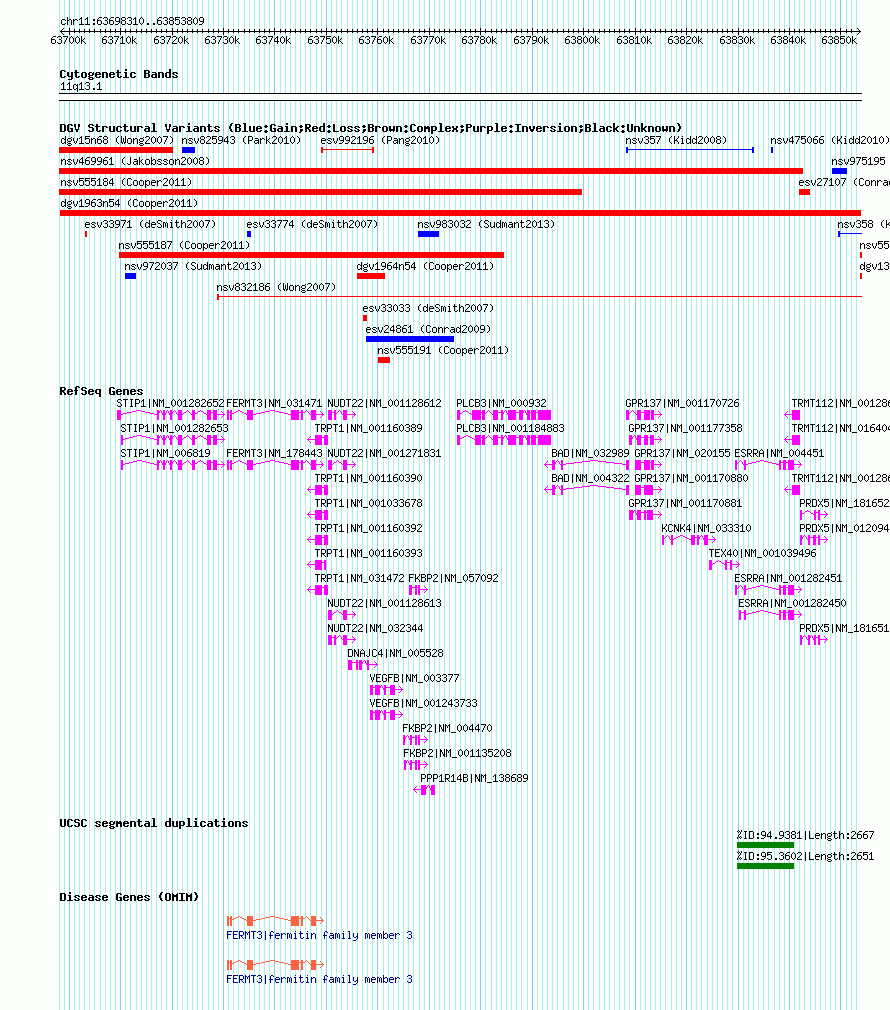The height and width of the screenshot is (1010, 890).
Task: Click the 63750k ruler coordinate label
Action: [325, 40]
